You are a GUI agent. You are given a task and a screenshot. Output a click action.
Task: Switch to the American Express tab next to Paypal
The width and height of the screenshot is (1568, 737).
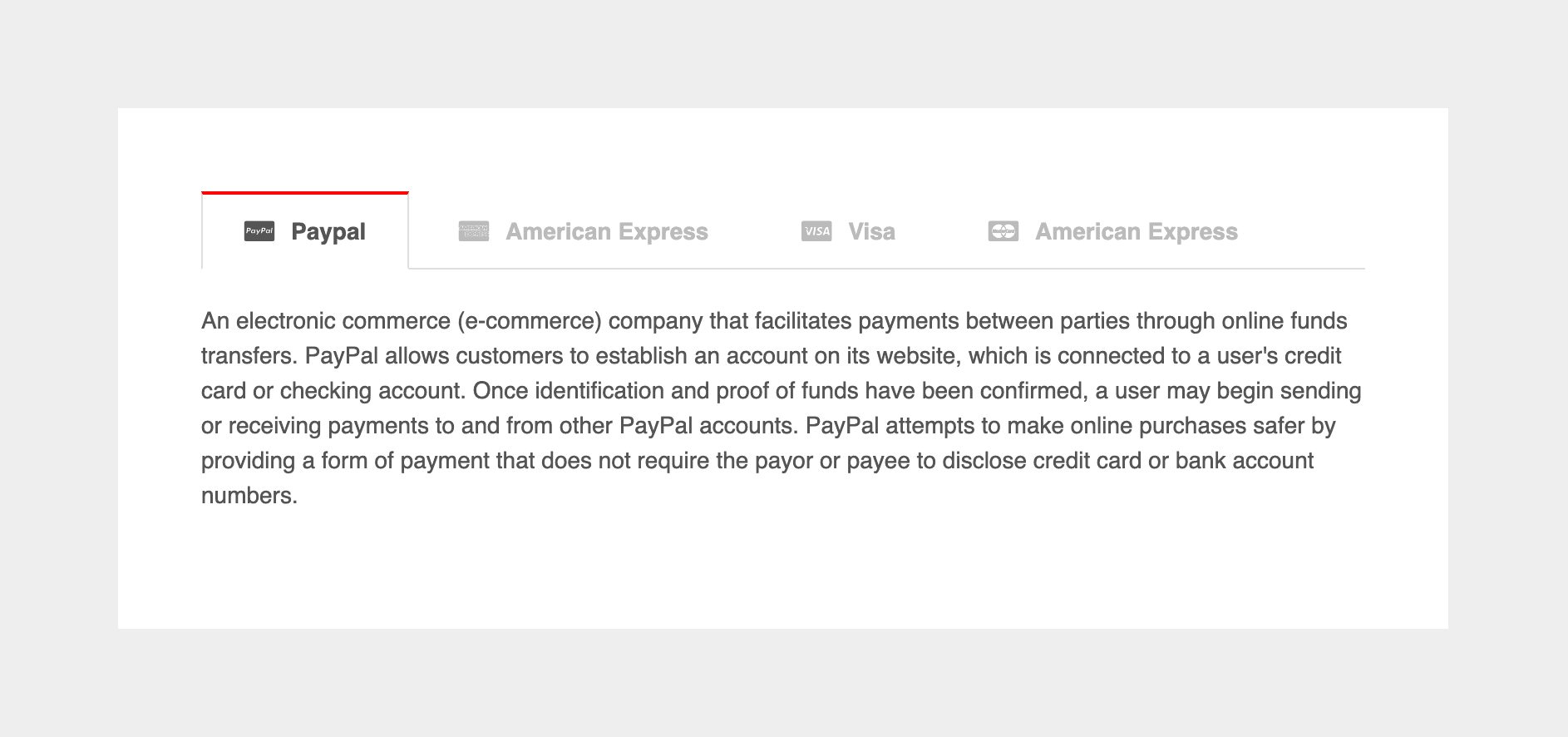click(583, 231)
